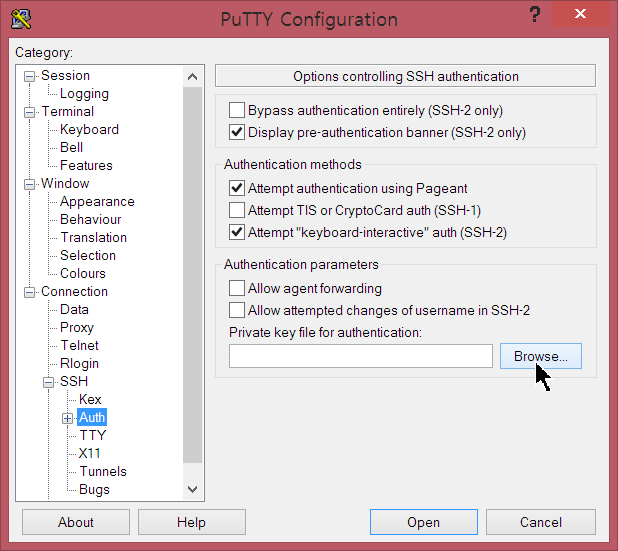The width and height of the screenshot is (618, 551).
Task: Open the Proxy category
Action: [77, 328]
